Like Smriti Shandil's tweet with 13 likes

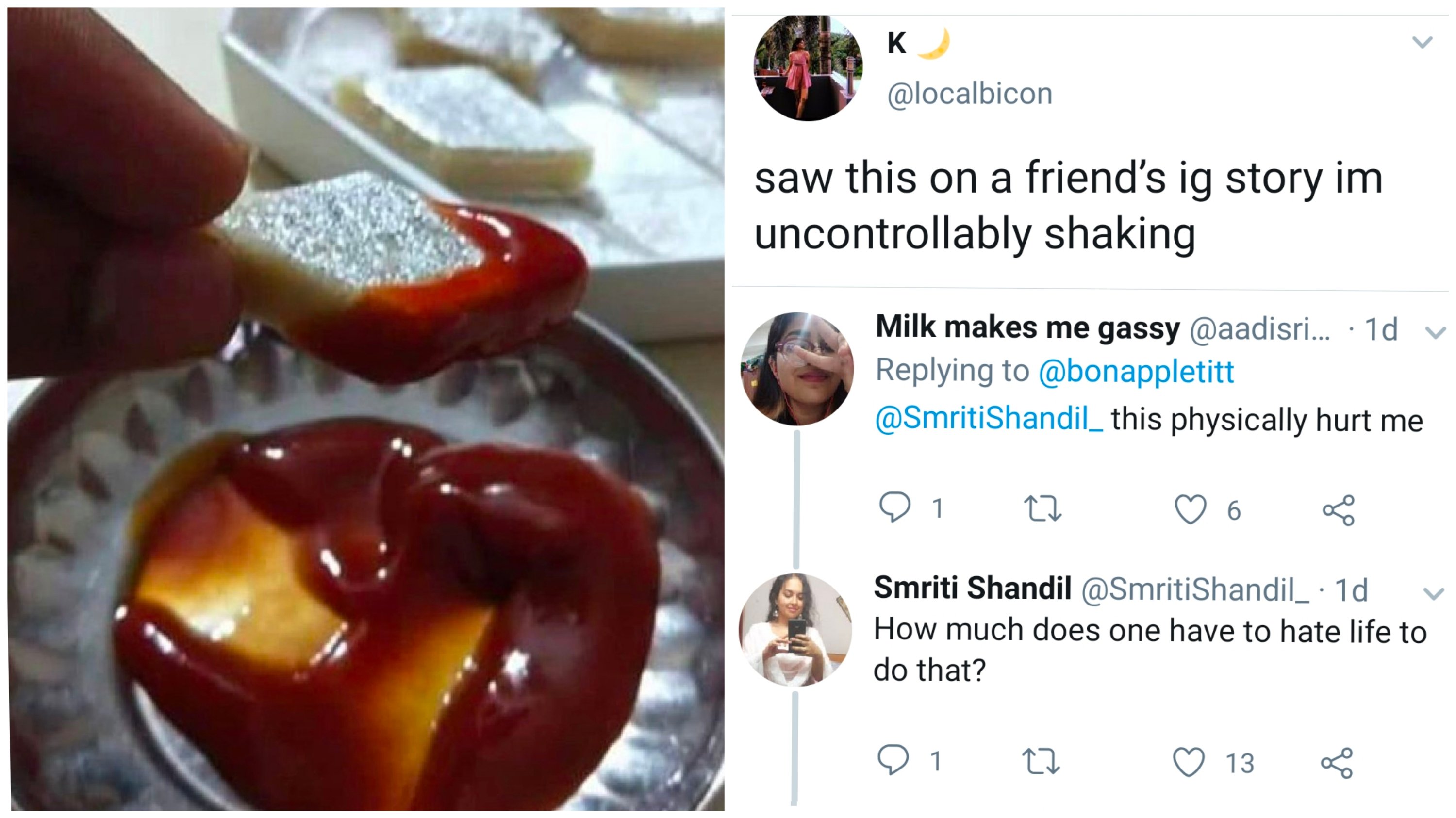1188,762
